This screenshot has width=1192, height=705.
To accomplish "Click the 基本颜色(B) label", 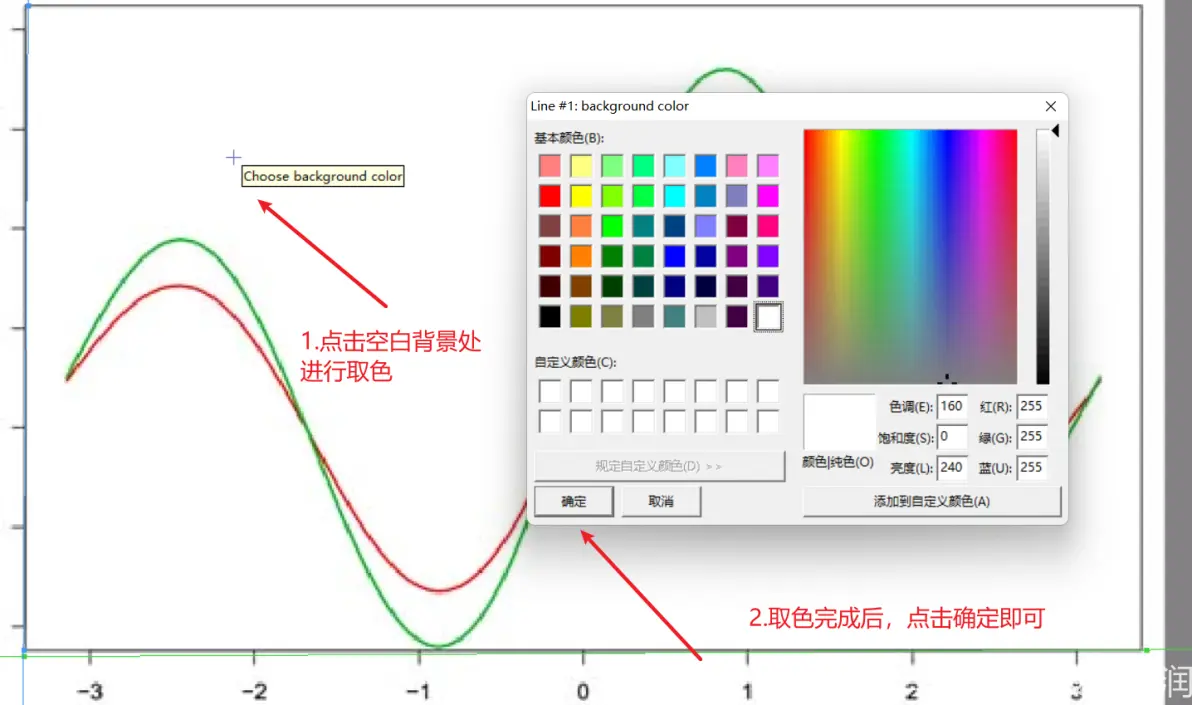I will [569, 138].
